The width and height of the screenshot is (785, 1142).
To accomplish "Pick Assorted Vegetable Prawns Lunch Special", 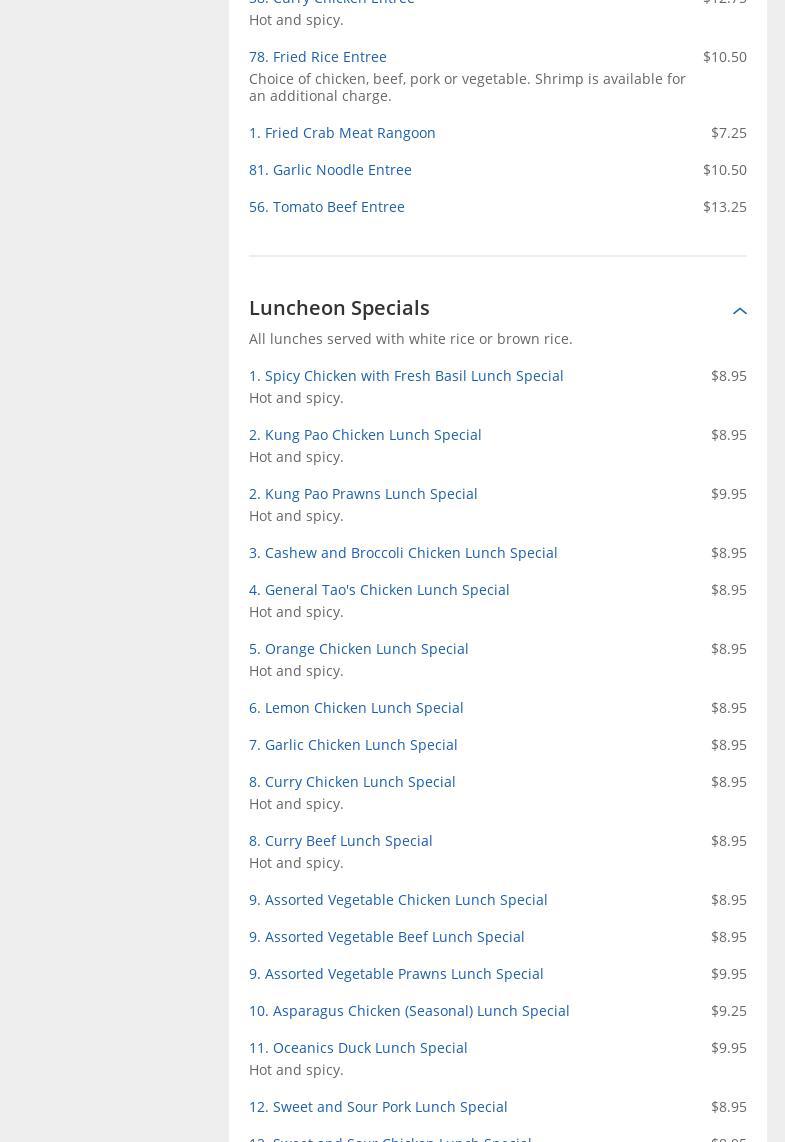I will click(396, 974).
